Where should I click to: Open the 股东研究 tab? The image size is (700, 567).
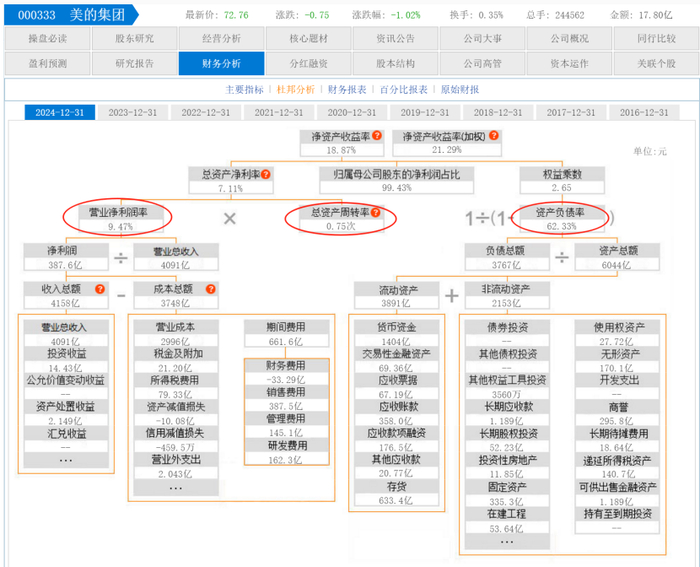[x=134, y=38]
